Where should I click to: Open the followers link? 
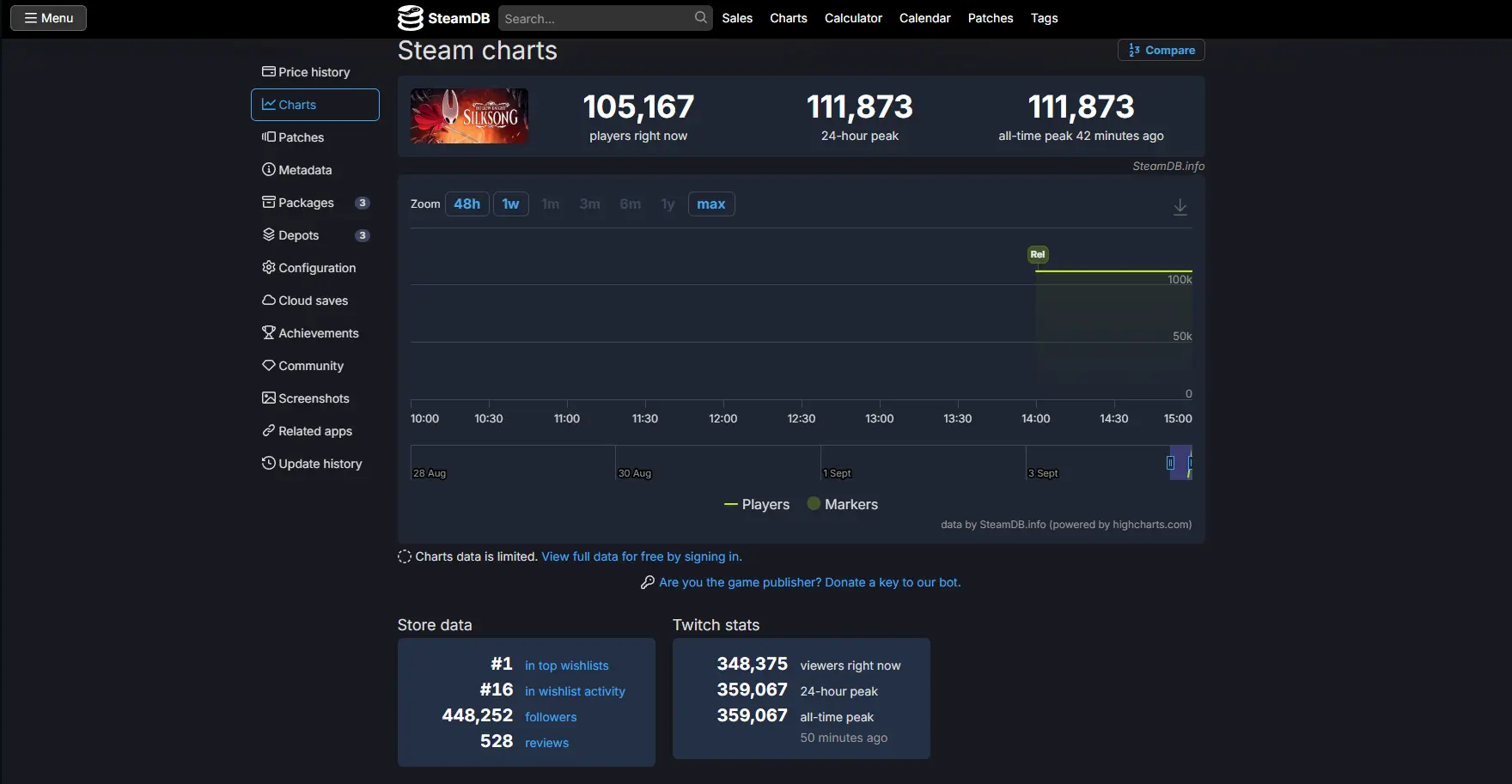(551, 717)
